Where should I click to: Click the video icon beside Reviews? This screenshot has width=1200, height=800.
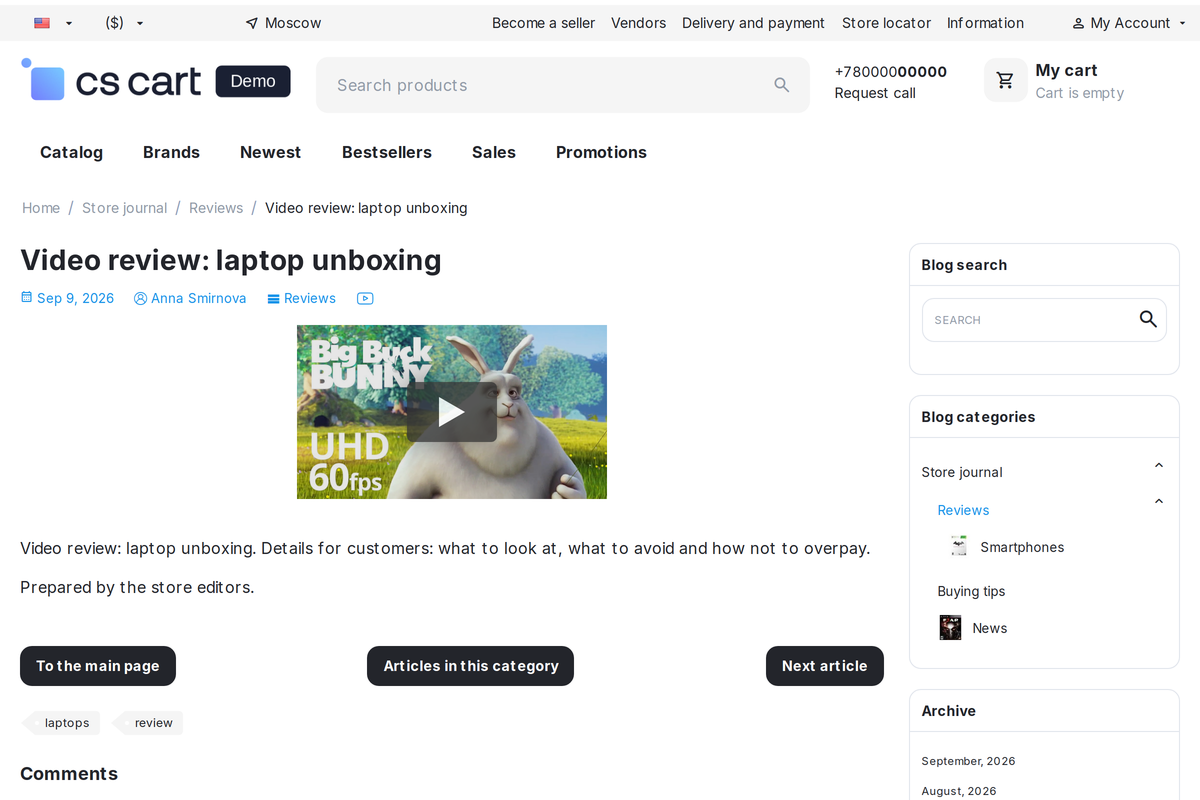click(365, 298)
